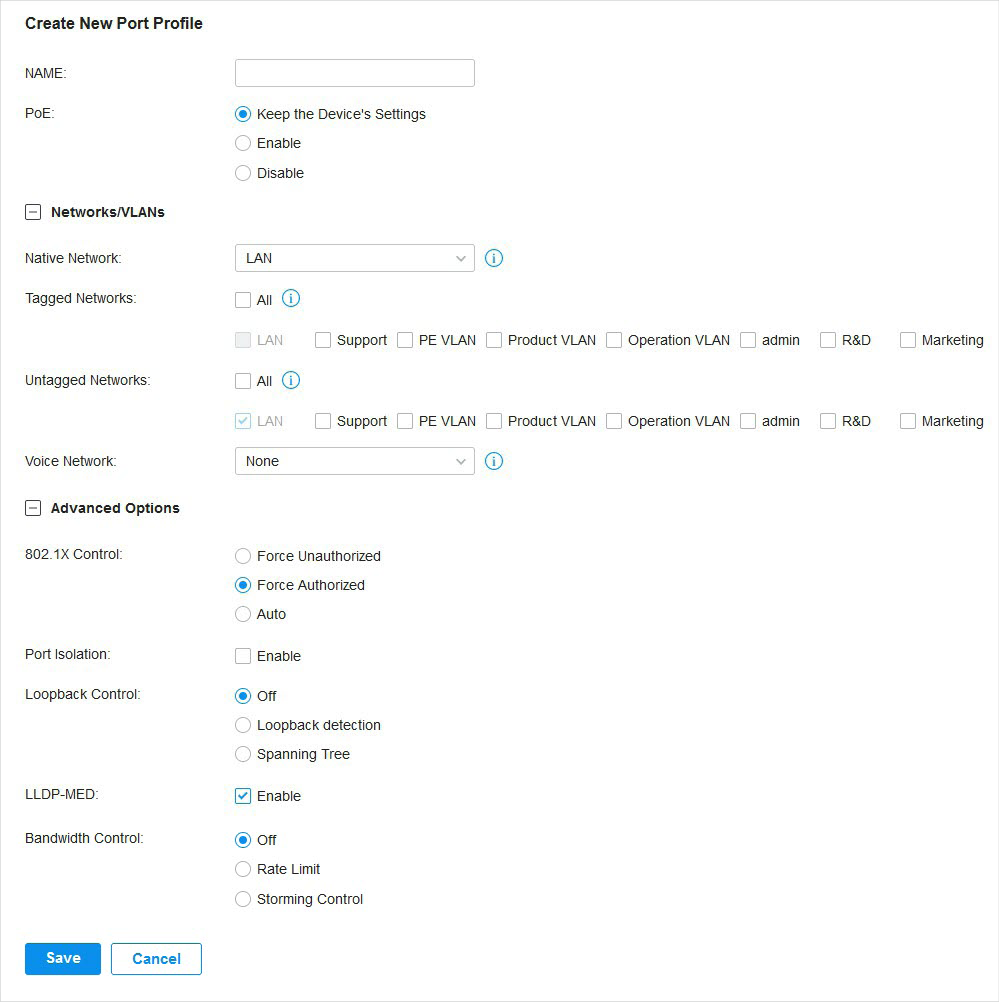Select the PoE Disable radio option
This screenshot has width=999, height=1002.
[x=243, y=173]
